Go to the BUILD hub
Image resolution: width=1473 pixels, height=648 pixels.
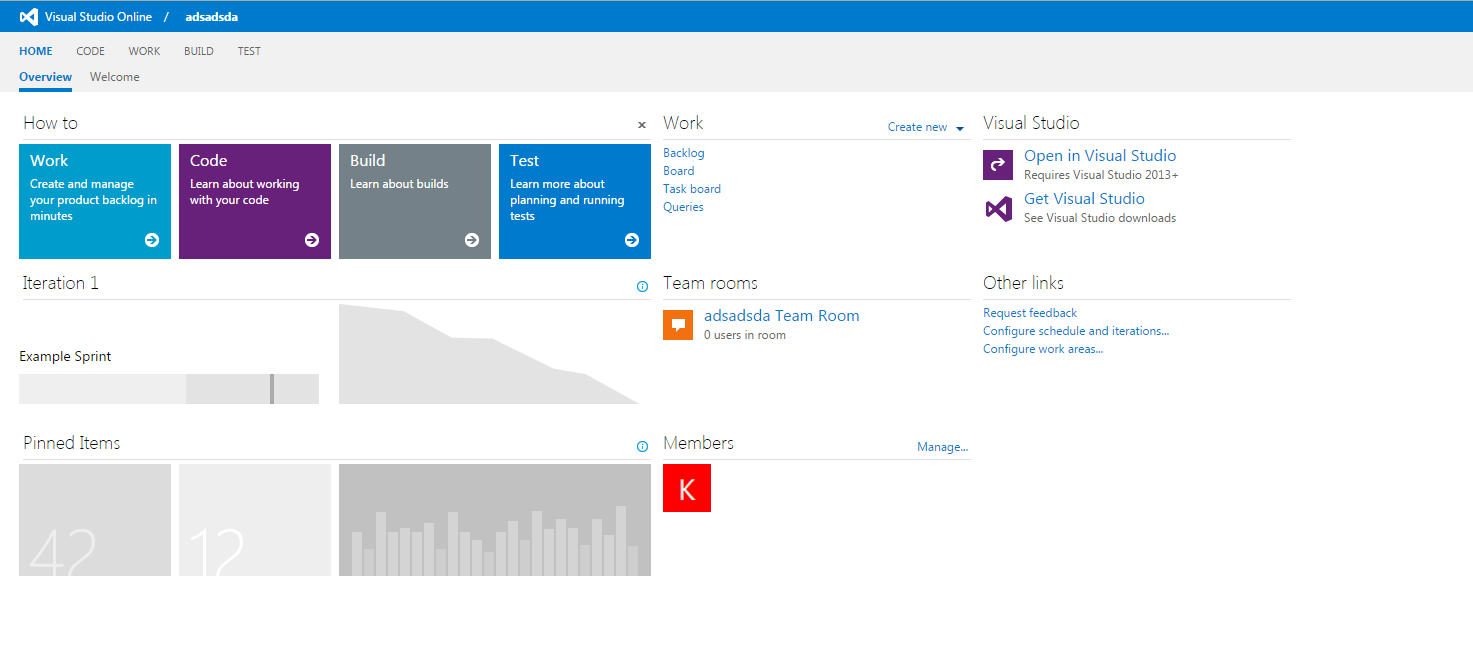point(199,51)
